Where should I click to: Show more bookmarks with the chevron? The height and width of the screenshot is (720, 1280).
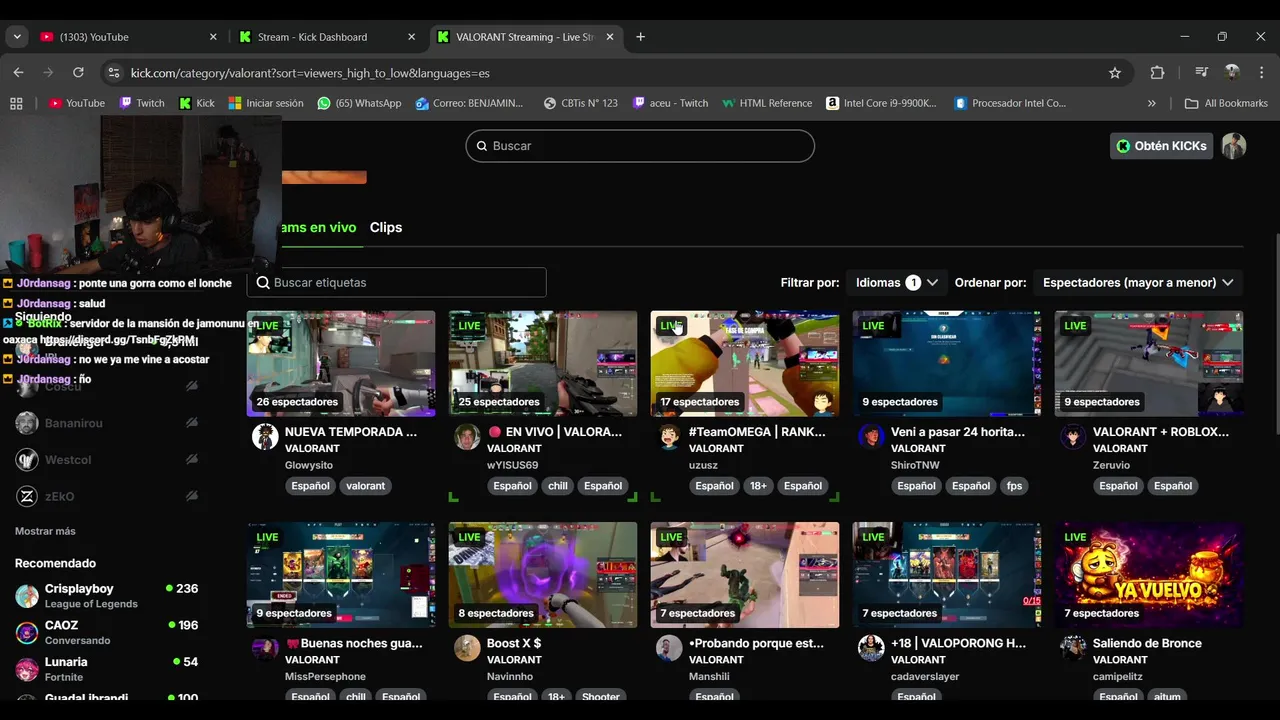(1151, 103)
